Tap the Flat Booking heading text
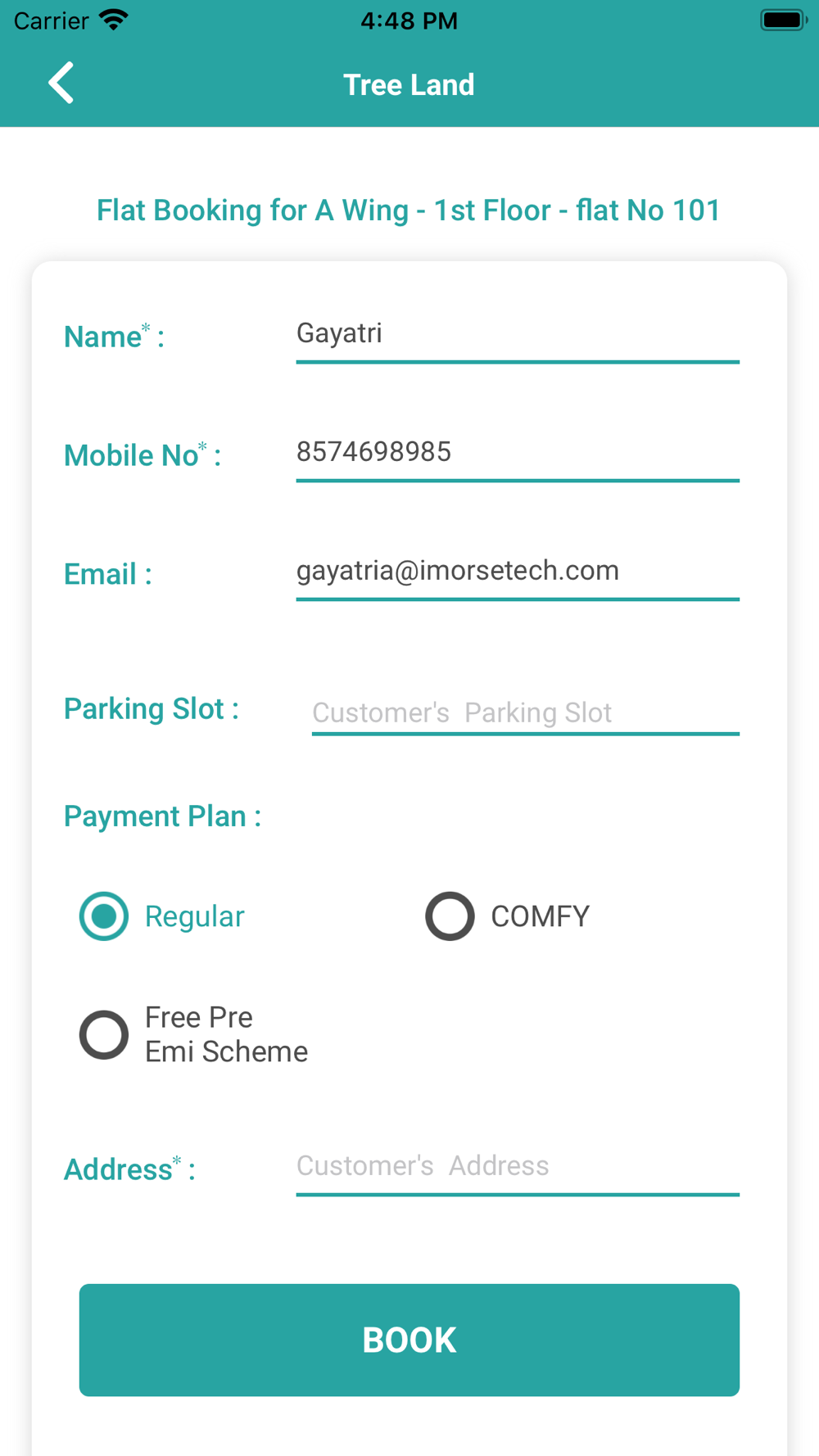Screen dimensions: 819x1456 (409, 210)
